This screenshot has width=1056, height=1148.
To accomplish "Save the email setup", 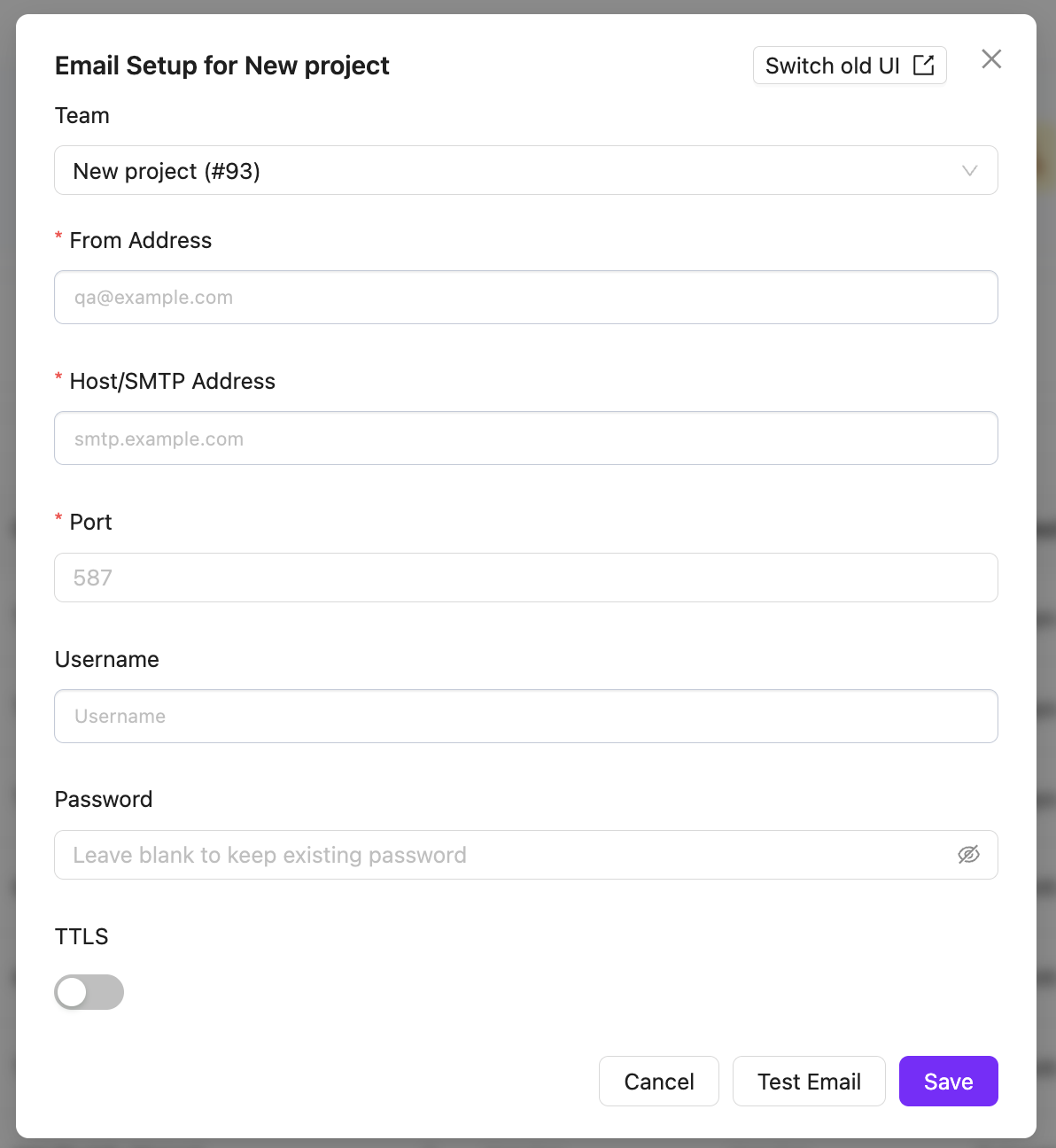I will (949, 1082).
